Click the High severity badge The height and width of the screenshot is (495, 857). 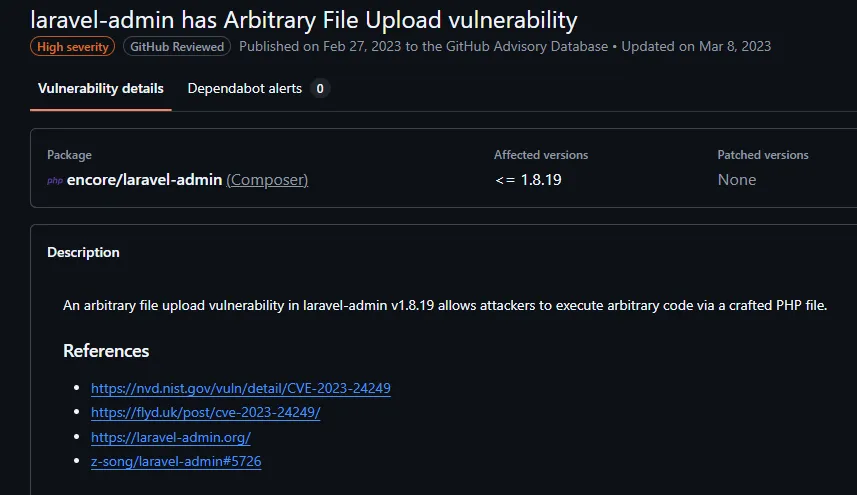73,46
